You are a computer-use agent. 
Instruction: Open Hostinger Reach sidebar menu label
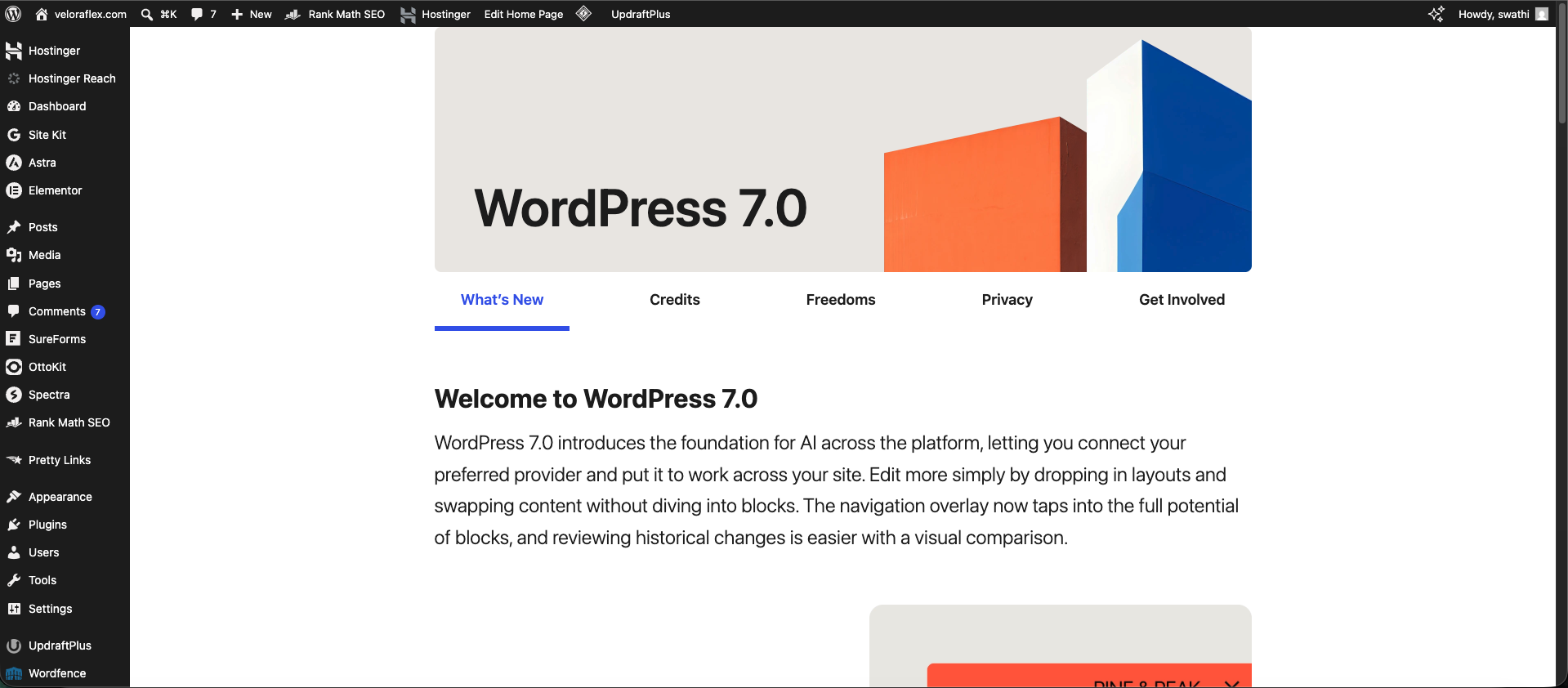(x=72, y=78)
